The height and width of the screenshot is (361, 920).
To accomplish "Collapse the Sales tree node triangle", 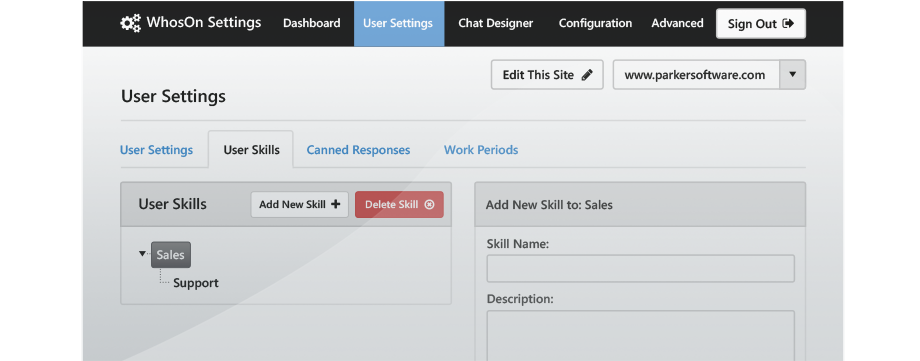I will 142,254.
